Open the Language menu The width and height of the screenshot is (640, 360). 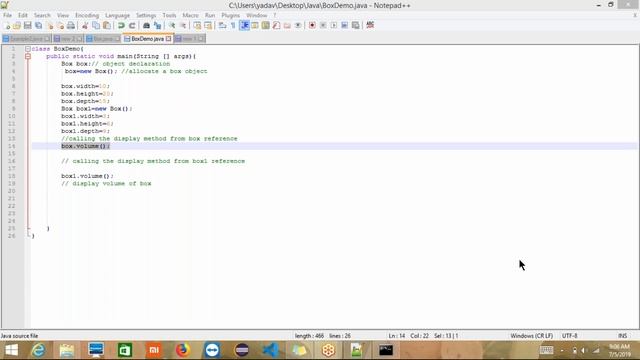[117, 15]
